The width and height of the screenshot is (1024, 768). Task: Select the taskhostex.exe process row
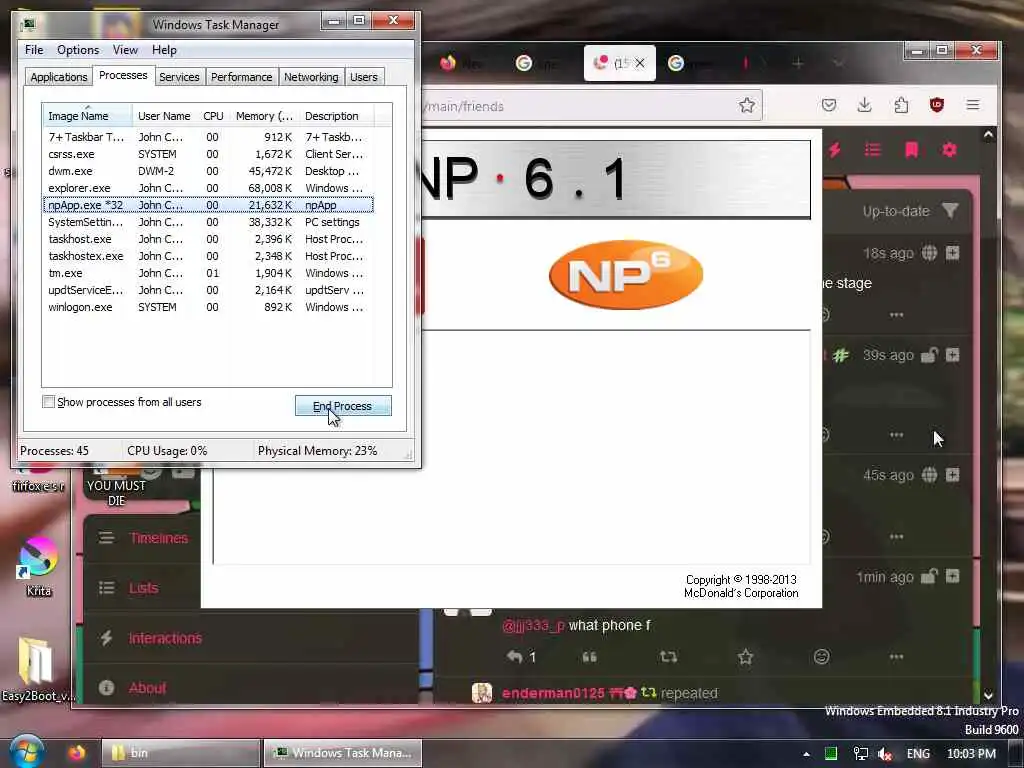[208, 256]
